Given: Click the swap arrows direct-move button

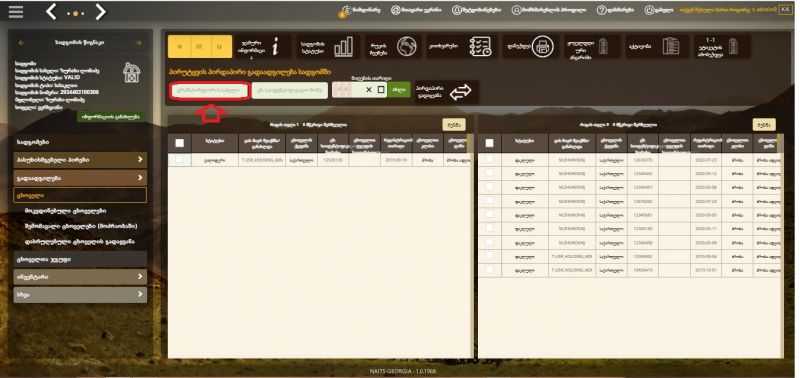Looking at the screenshot, I should tap(461, 92).
